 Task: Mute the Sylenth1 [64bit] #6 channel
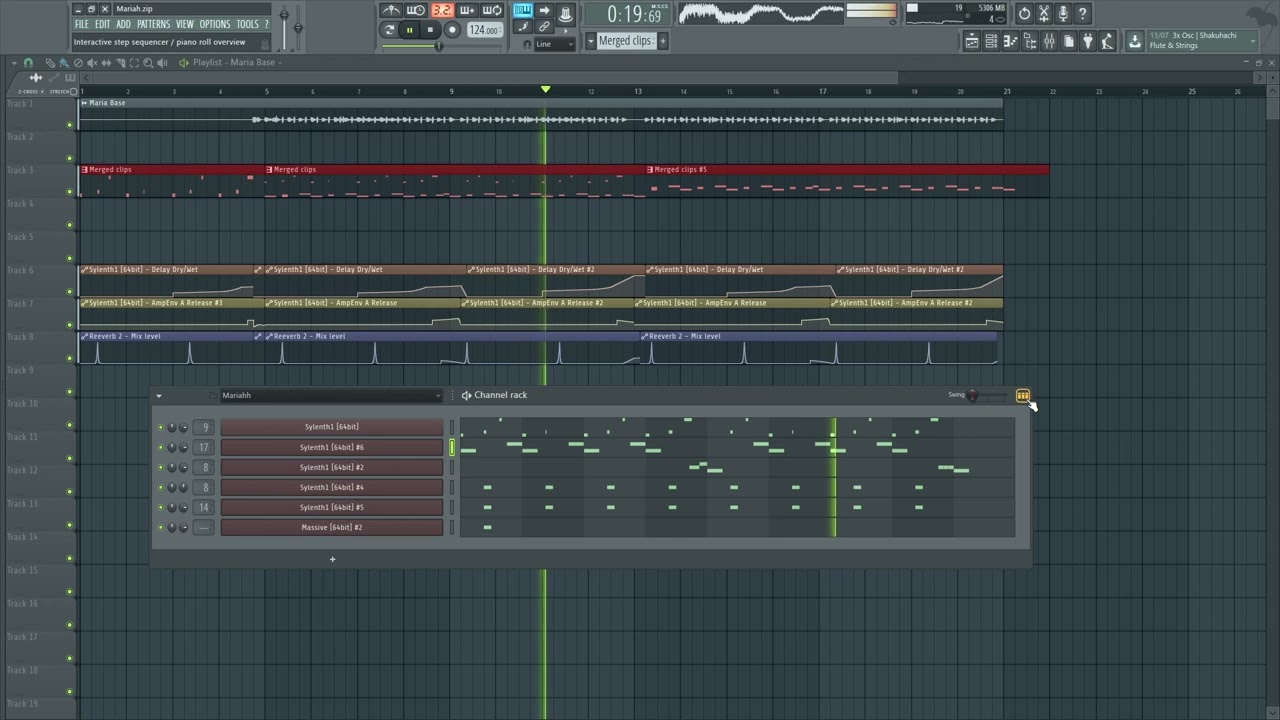[160, 447]
